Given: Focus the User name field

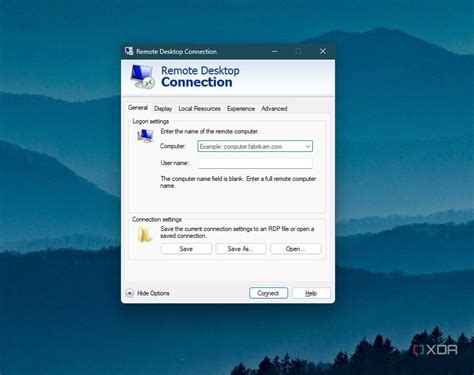Looking at the screenshot, I should pos(255,163).
